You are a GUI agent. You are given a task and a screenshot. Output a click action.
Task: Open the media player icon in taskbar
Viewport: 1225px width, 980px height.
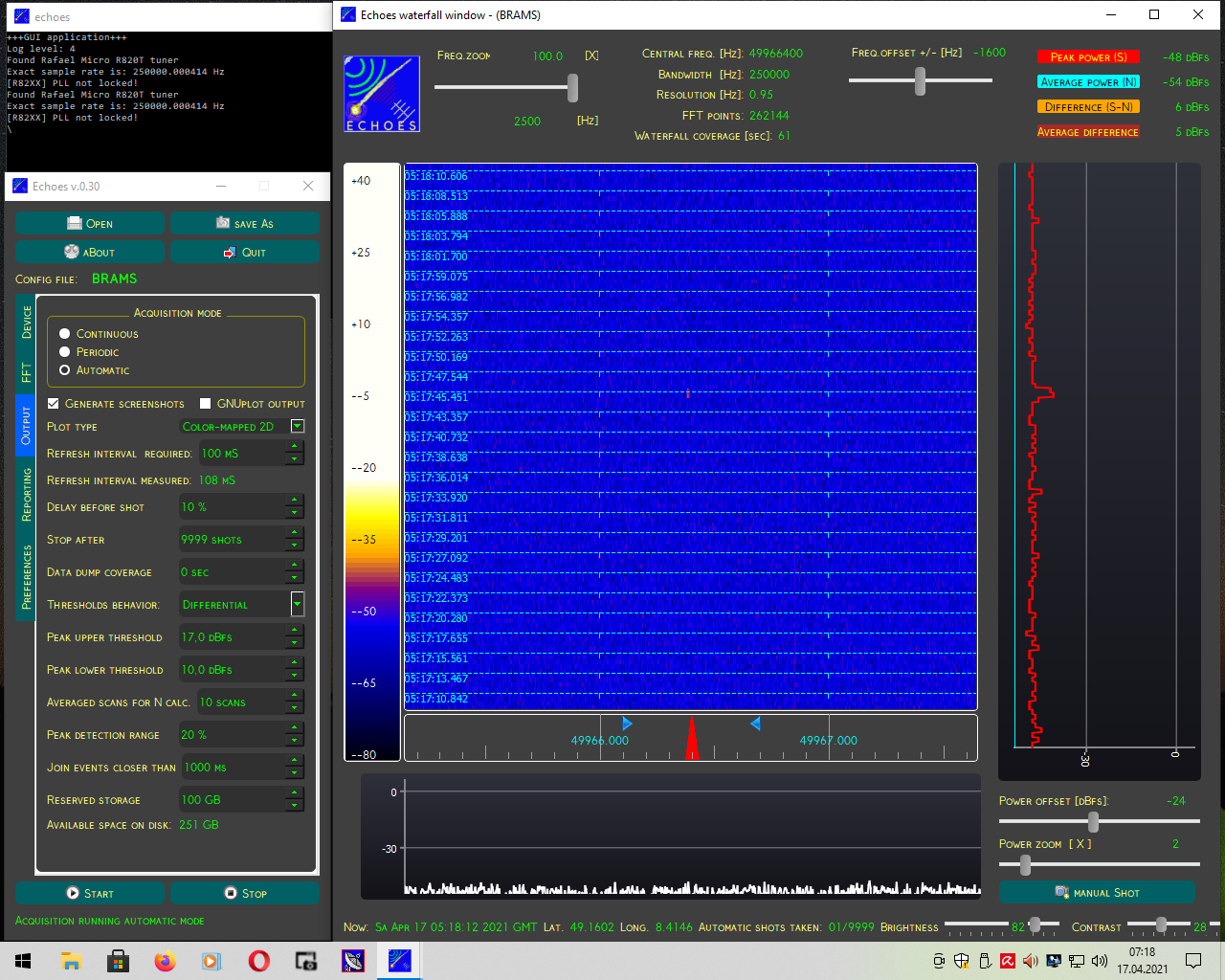(x=212, y=961)
